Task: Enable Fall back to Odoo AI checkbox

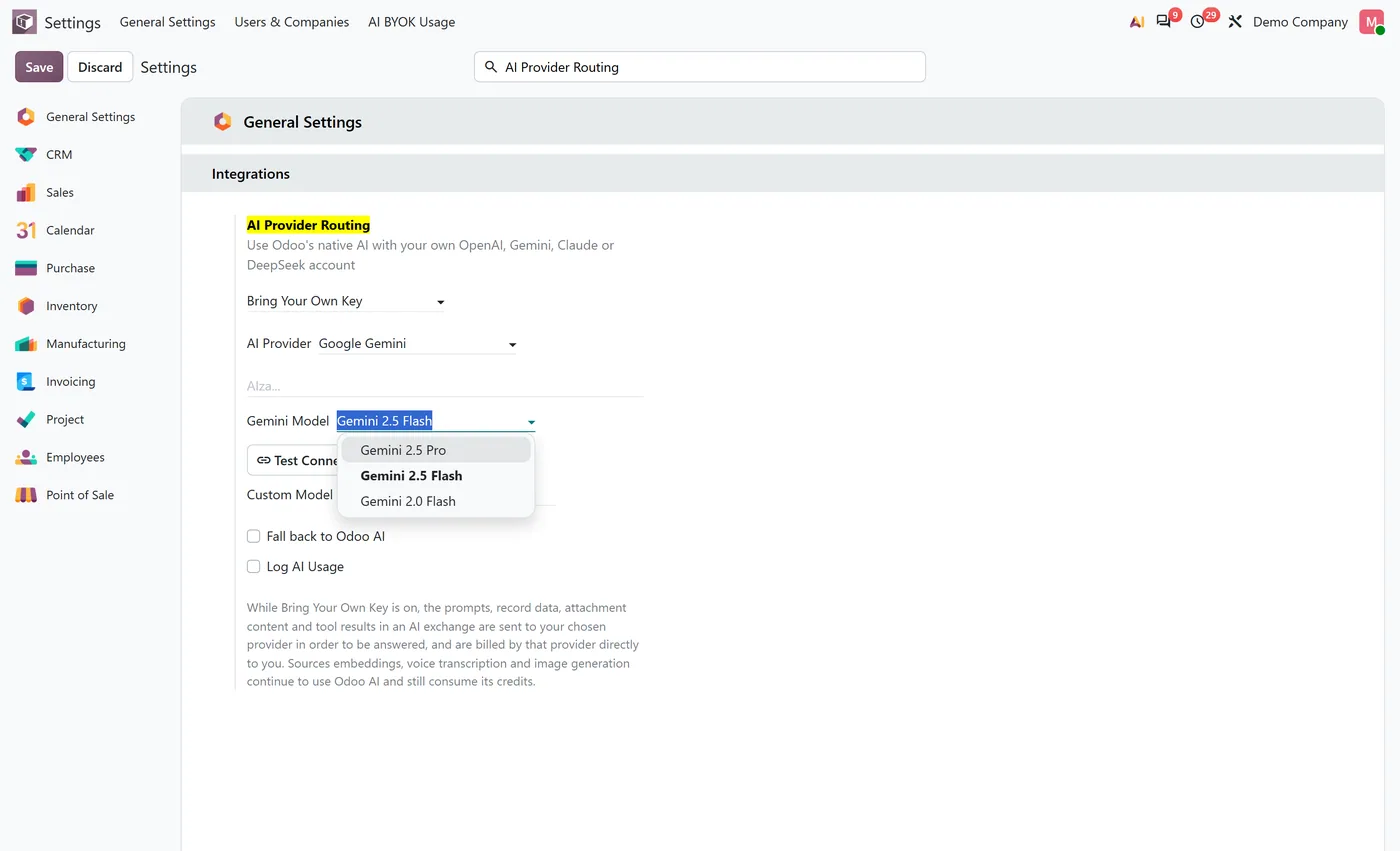Action: coord(253,536)
